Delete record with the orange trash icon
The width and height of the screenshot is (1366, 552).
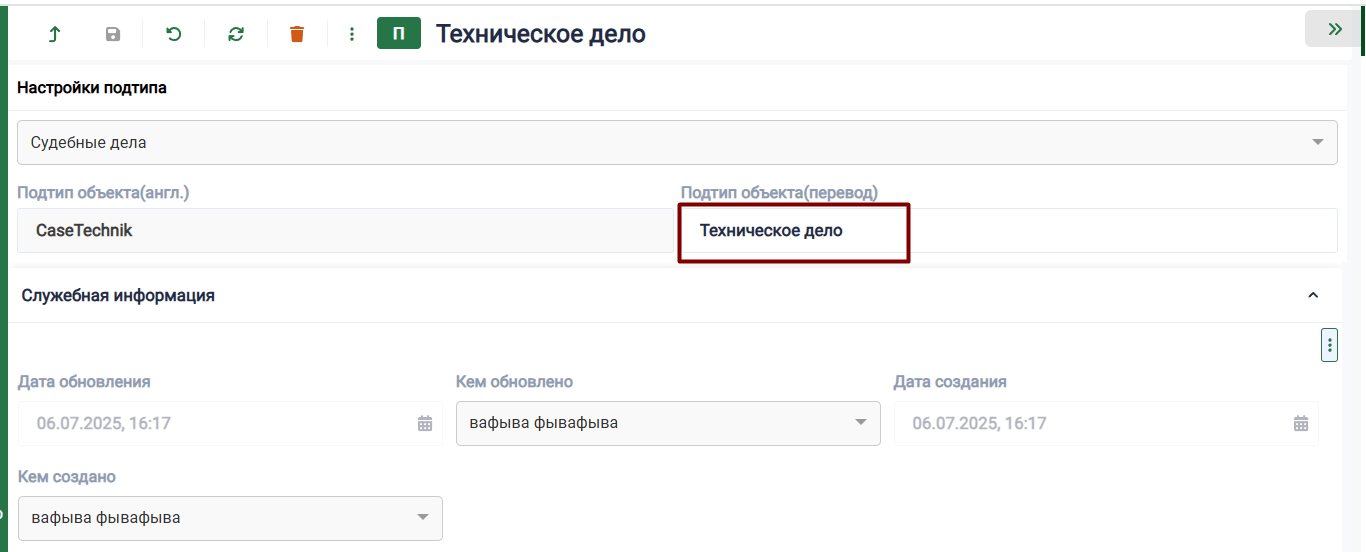tap(297, 34)
